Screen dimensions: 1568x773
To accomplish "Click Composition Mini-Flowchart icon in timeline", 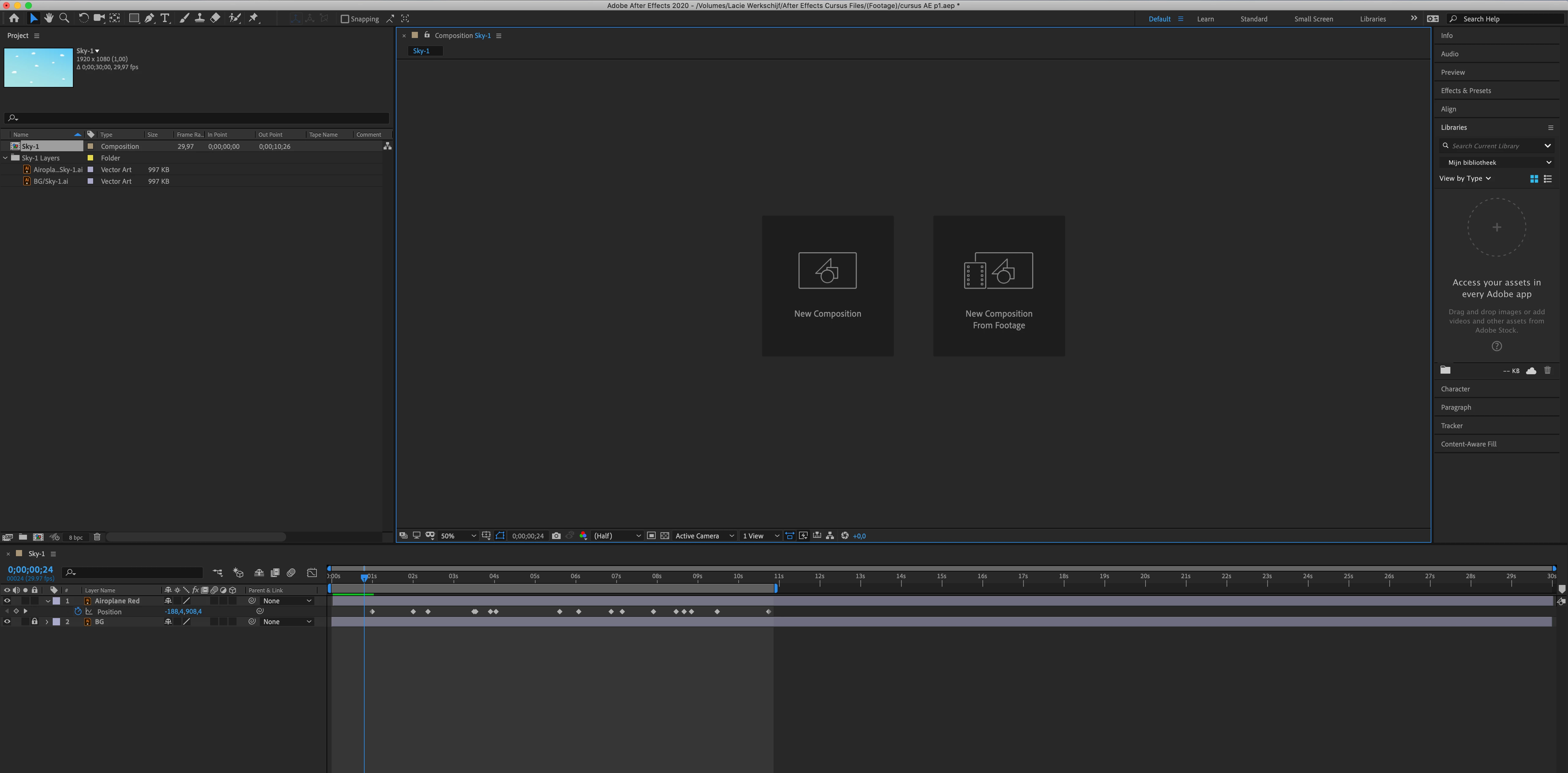I will tap(217, 573).
